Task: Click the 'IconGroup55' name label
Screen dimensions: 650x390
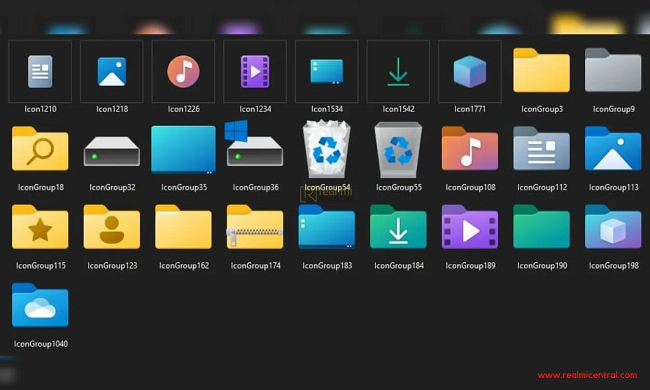Action: pos(398,187)
